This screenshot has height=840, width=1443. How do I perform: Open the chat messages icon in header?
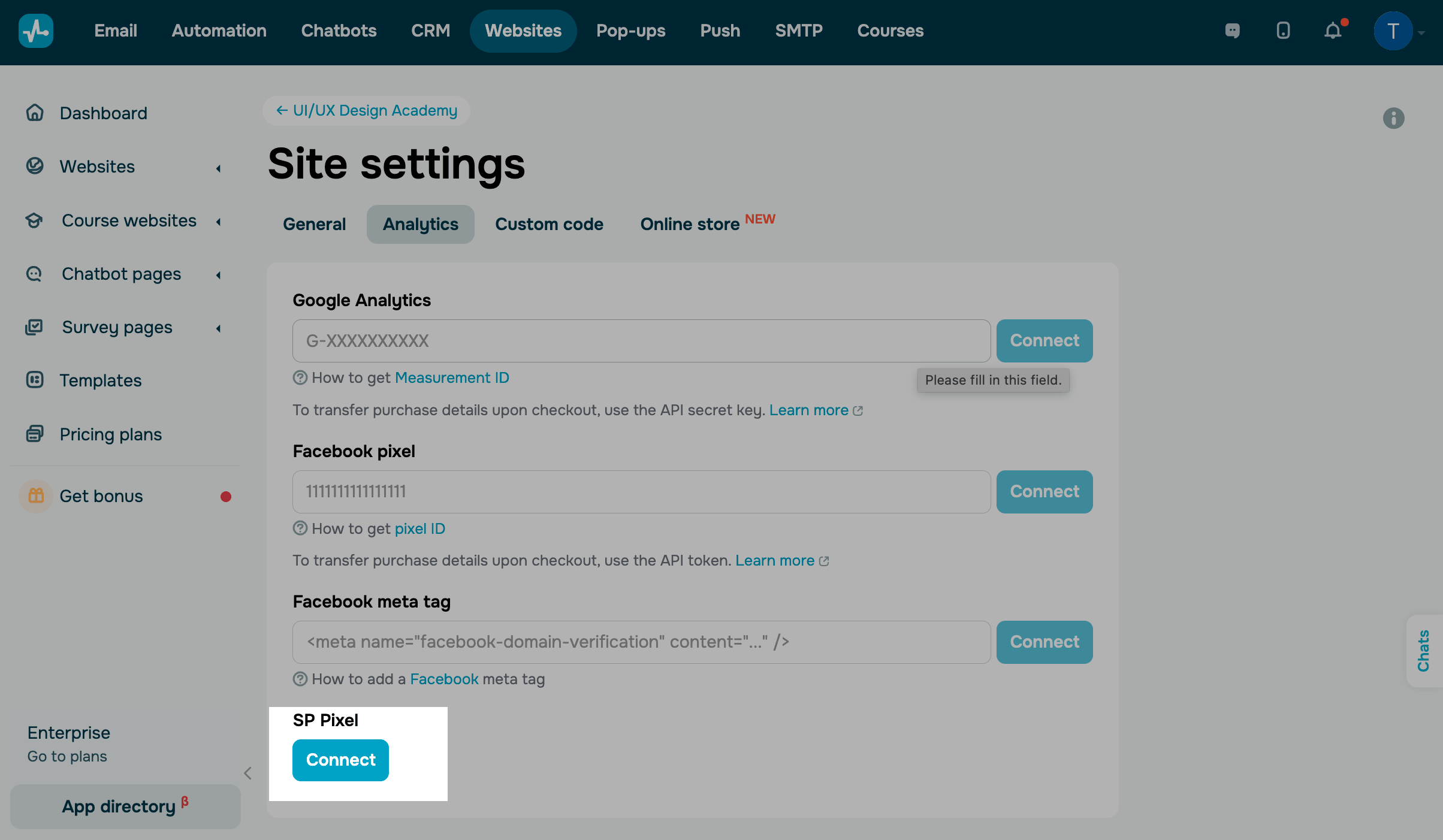tap(1232, 31)
